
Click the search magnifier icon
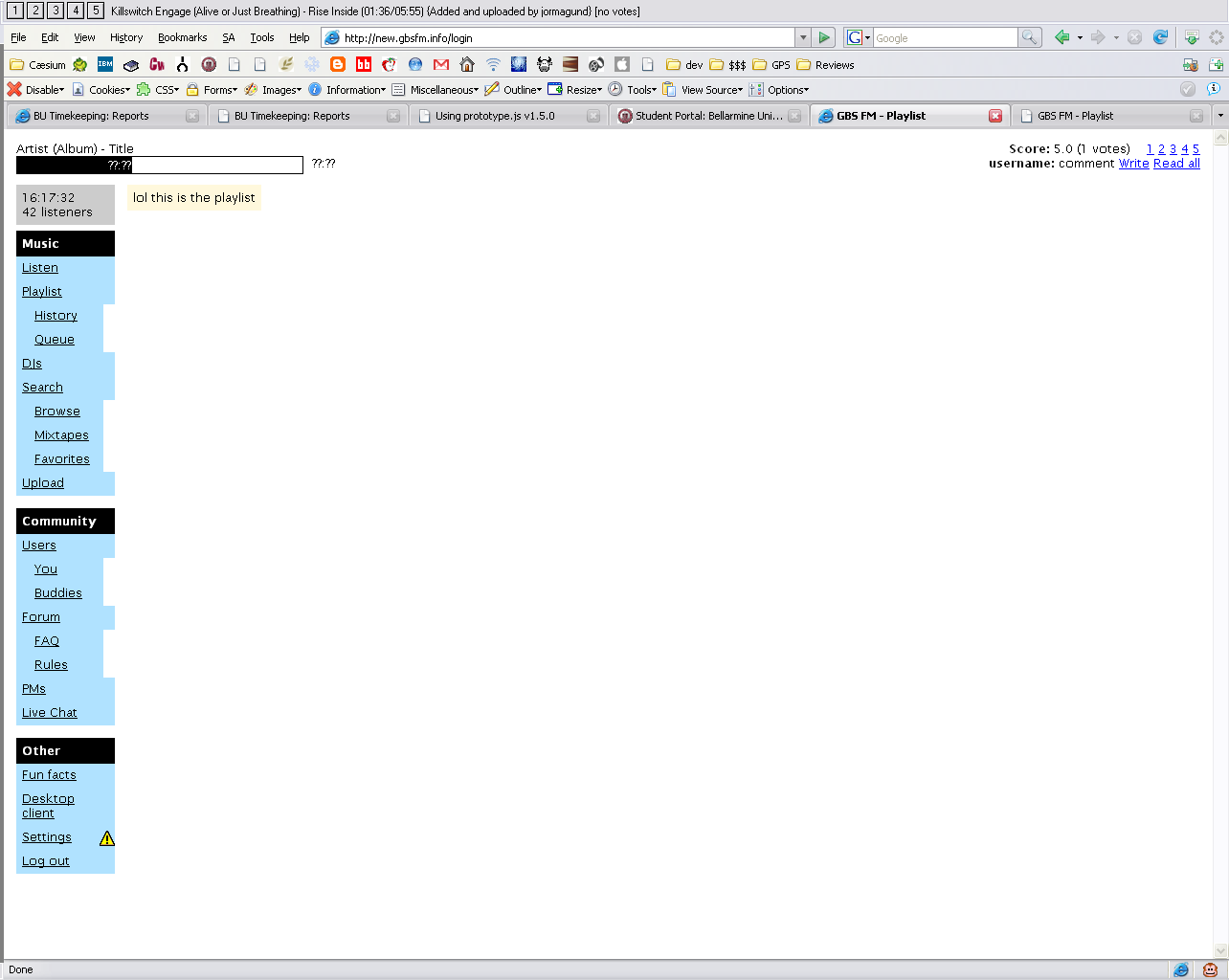[x=1030, y=37]
